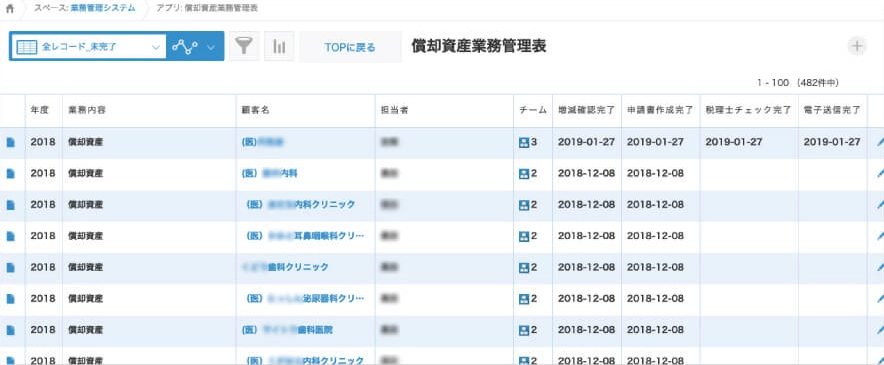Viewport: 884px width, 365px height.
Task: Click the 担当者 column header
Action: tap(395, 111)
